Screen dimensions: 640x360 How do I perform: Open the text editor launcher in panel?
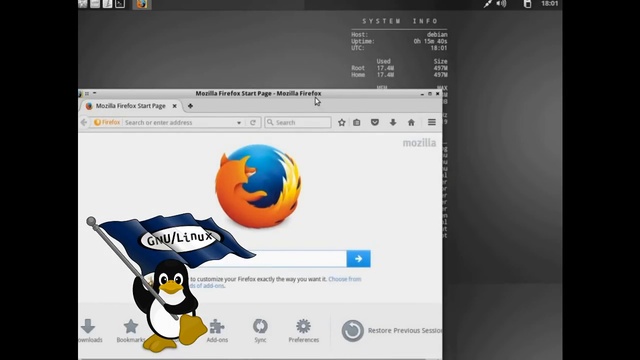click(x=107, y=4)
